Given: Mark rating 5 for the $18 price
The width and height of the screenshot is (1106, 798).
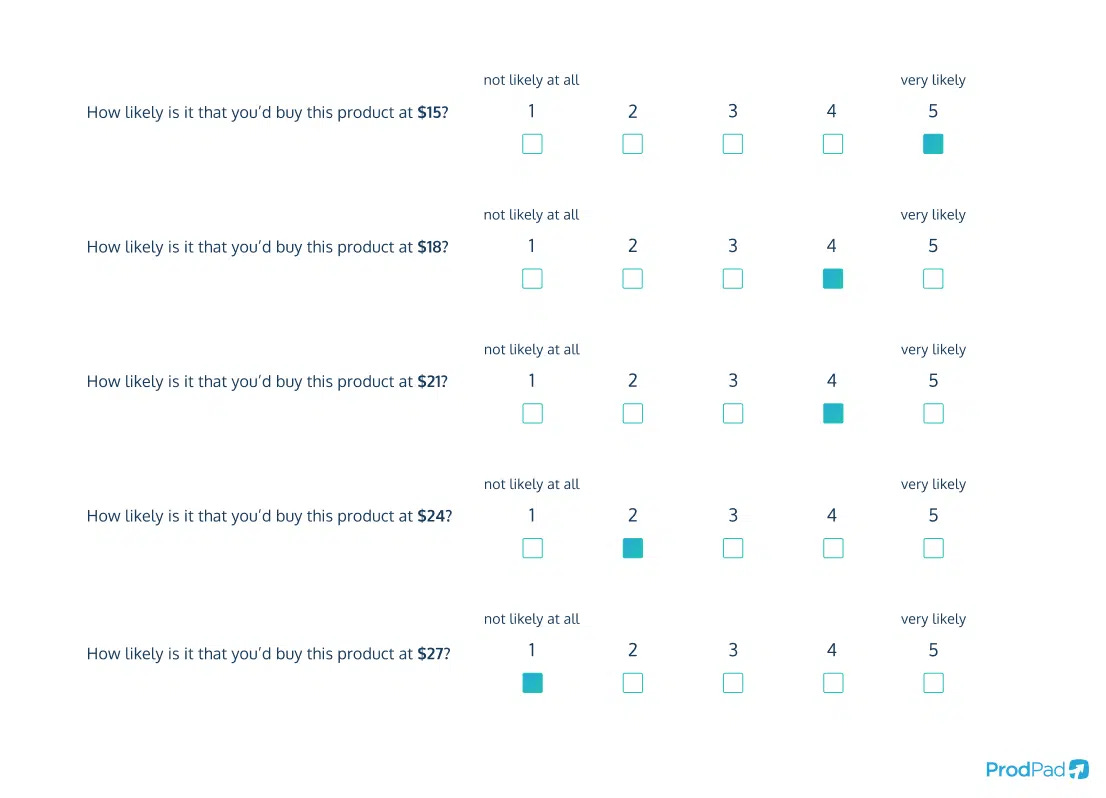Looking at the screenshot, I should [x=933, y=279].
